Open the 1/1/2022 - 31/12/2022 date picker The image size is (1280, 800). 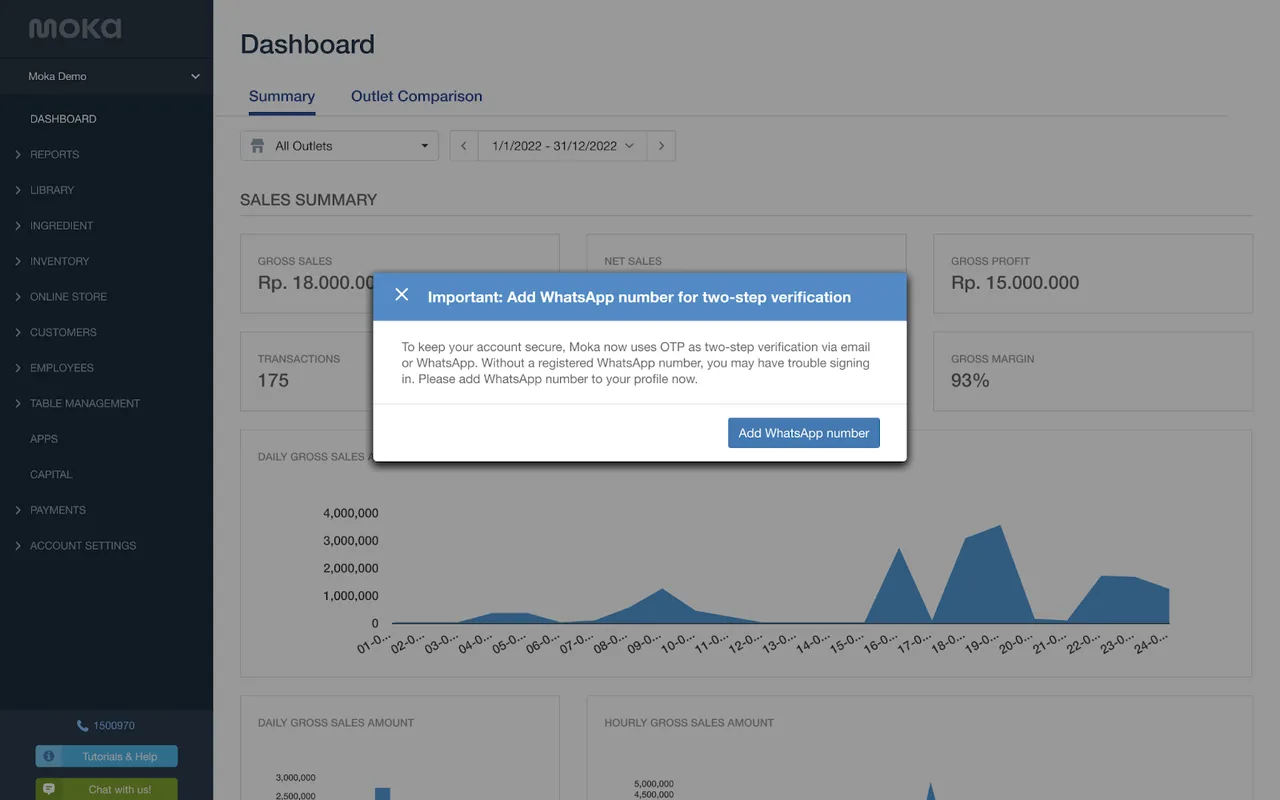click(562, 146)
